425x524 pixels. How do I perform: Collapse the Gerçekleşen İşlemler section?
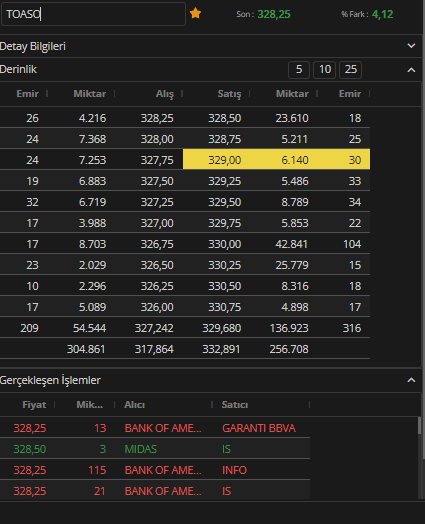coord(412,380)
